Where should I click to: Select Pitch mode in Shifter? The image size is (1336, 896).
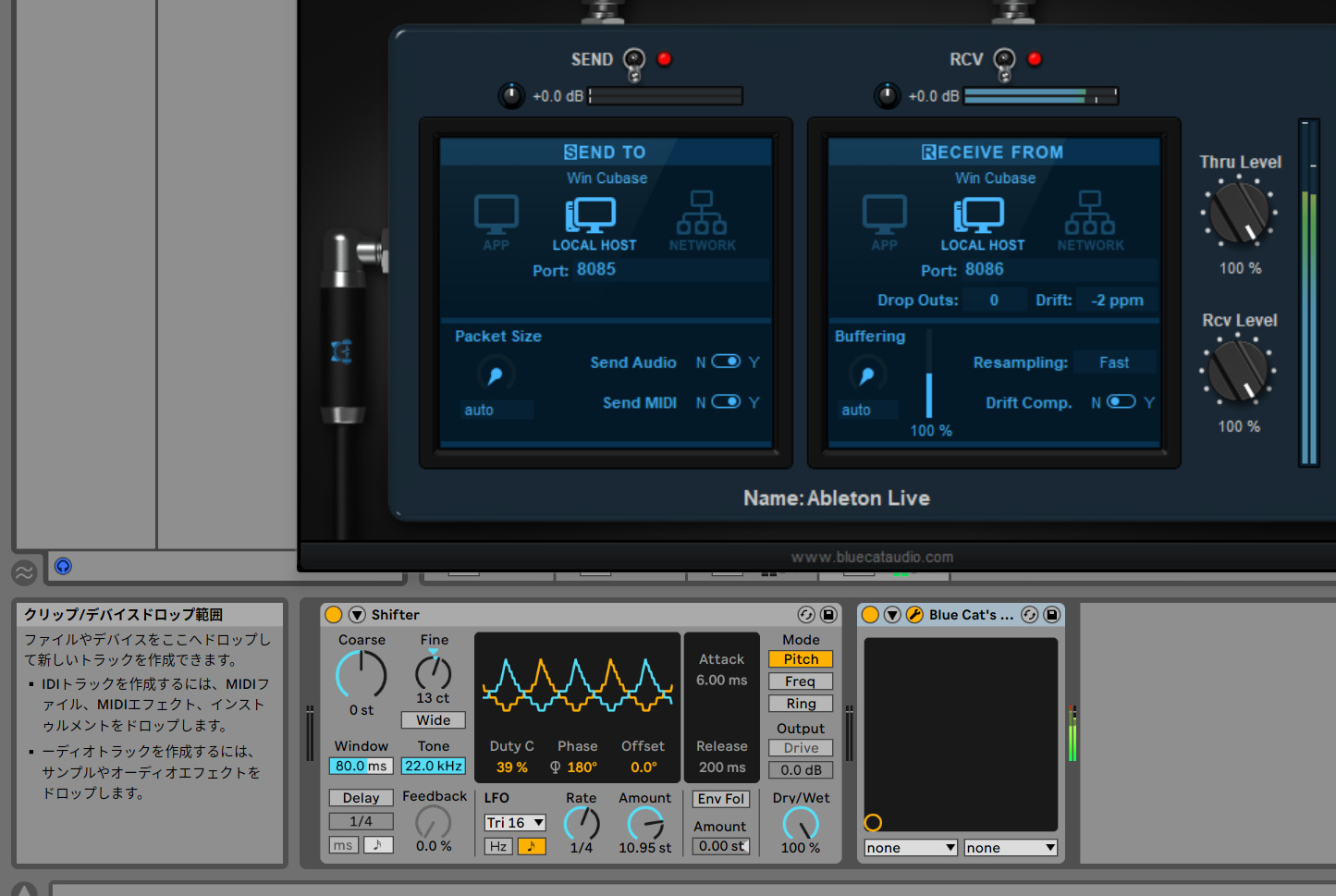(801, 659)
